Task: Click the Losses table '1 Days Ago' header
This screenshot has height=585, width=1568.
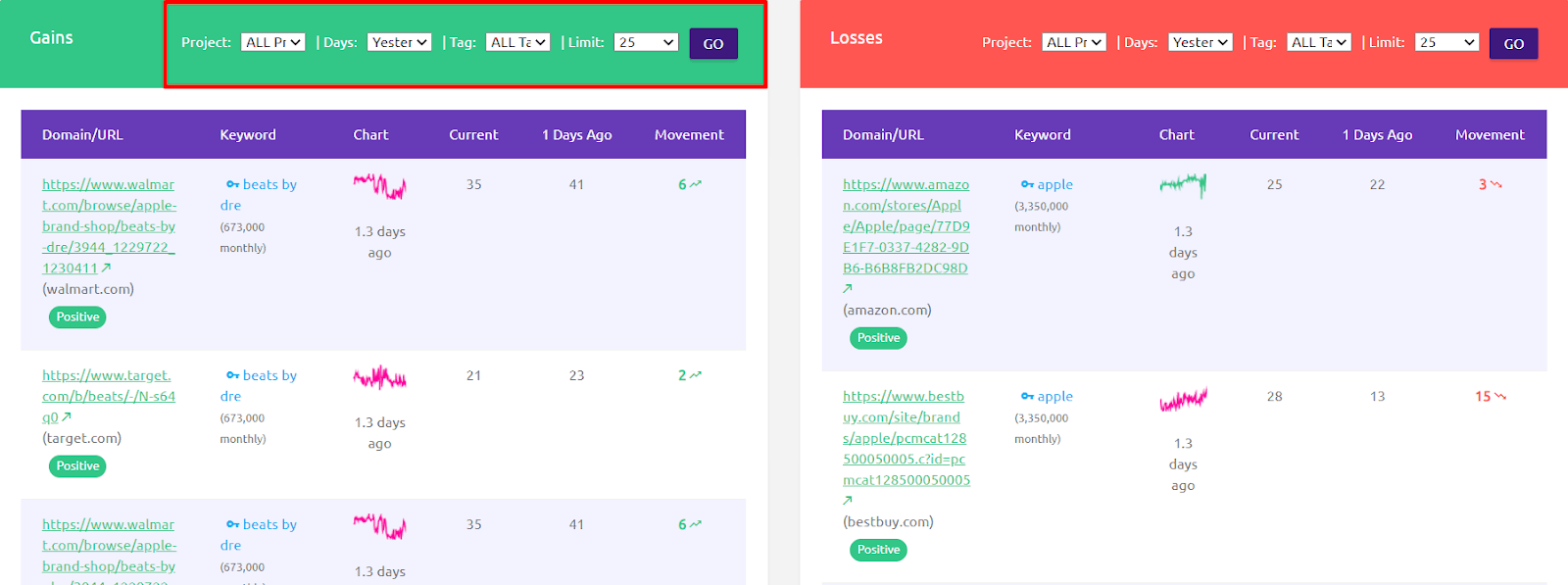Action: point(1377,134)
